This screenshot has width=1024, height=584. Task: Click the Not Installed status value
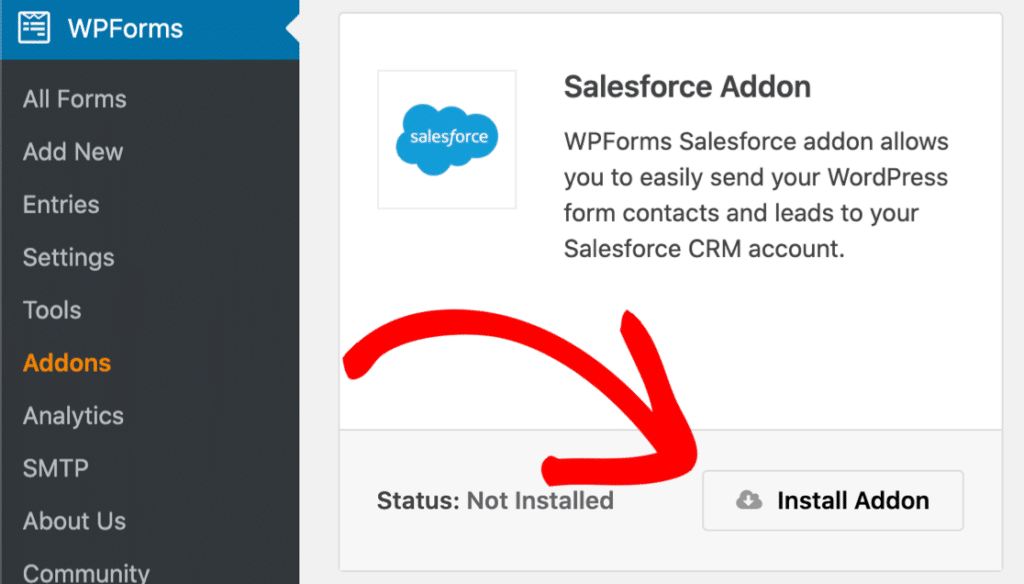[540, 500]
